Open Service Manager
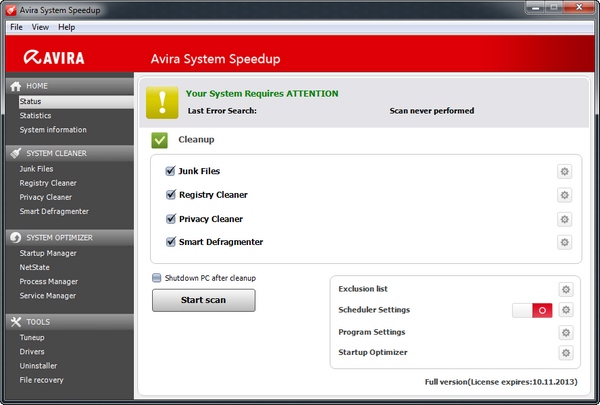Image resolution: width=600 pixels, height=405 pixels. [x=48, y=296]
